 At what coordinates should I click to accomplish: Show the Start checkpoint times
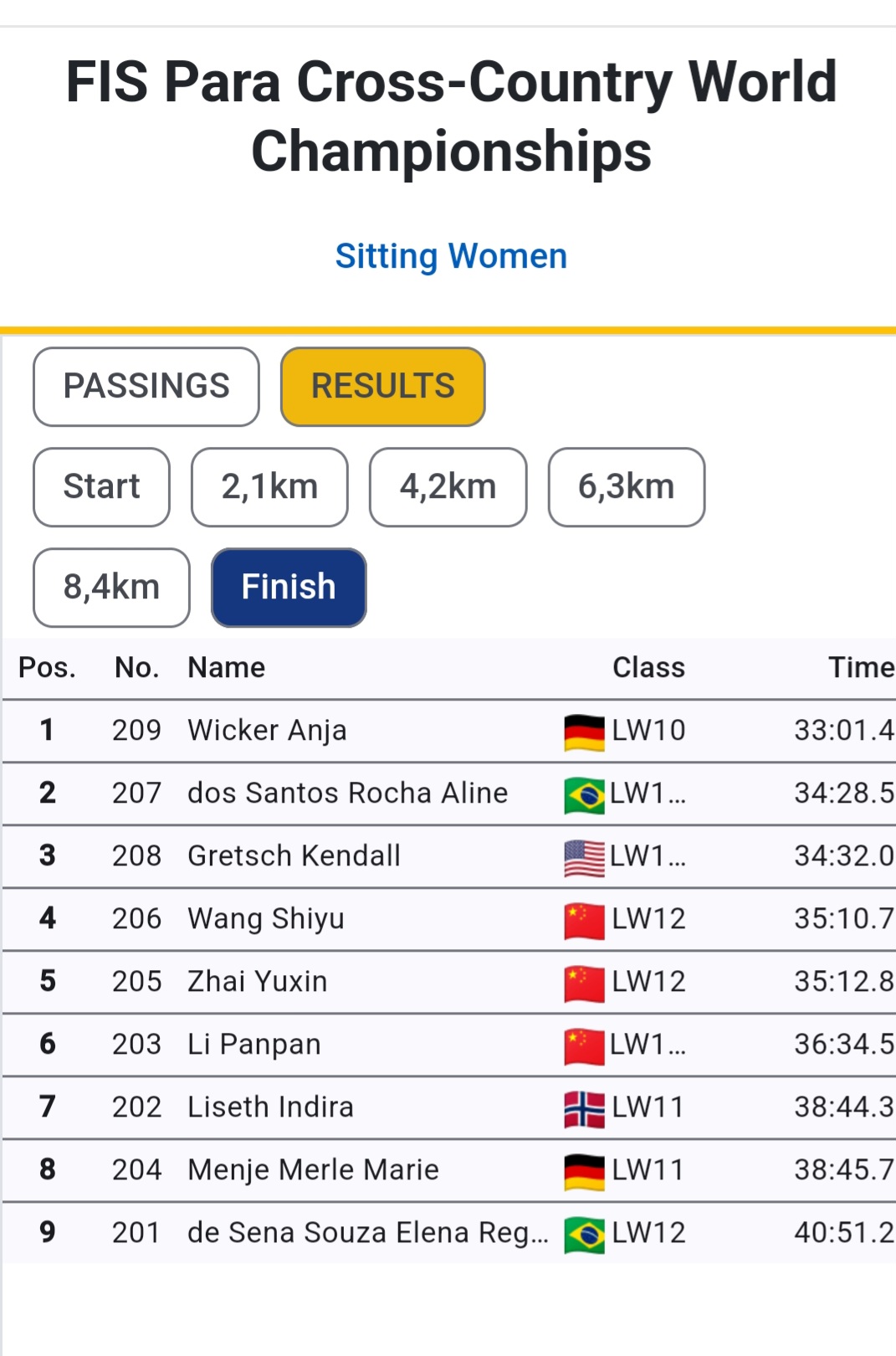point(102,487)
